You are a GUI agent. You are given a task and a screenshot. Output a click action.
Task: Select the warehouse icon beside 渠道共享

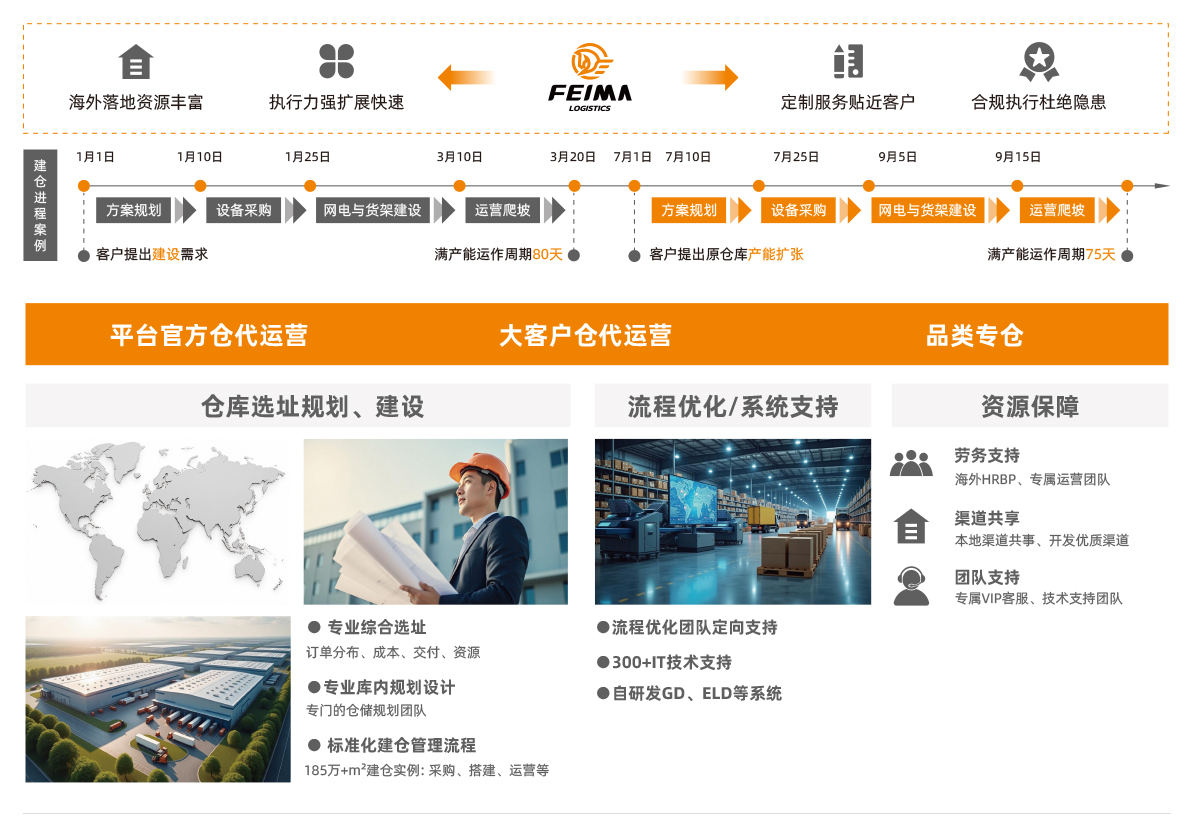912,526
